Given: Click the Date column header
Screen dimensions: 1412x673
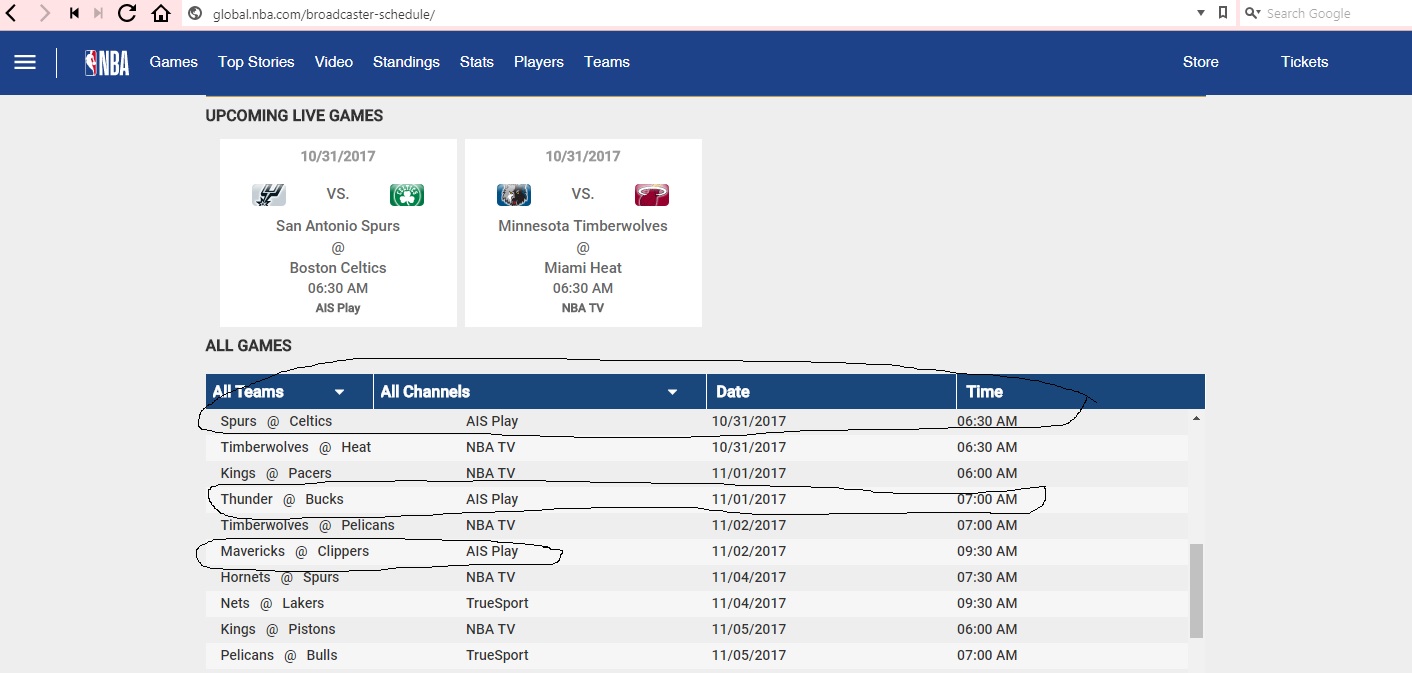Looking at the screenshot, I should point(831,392).
